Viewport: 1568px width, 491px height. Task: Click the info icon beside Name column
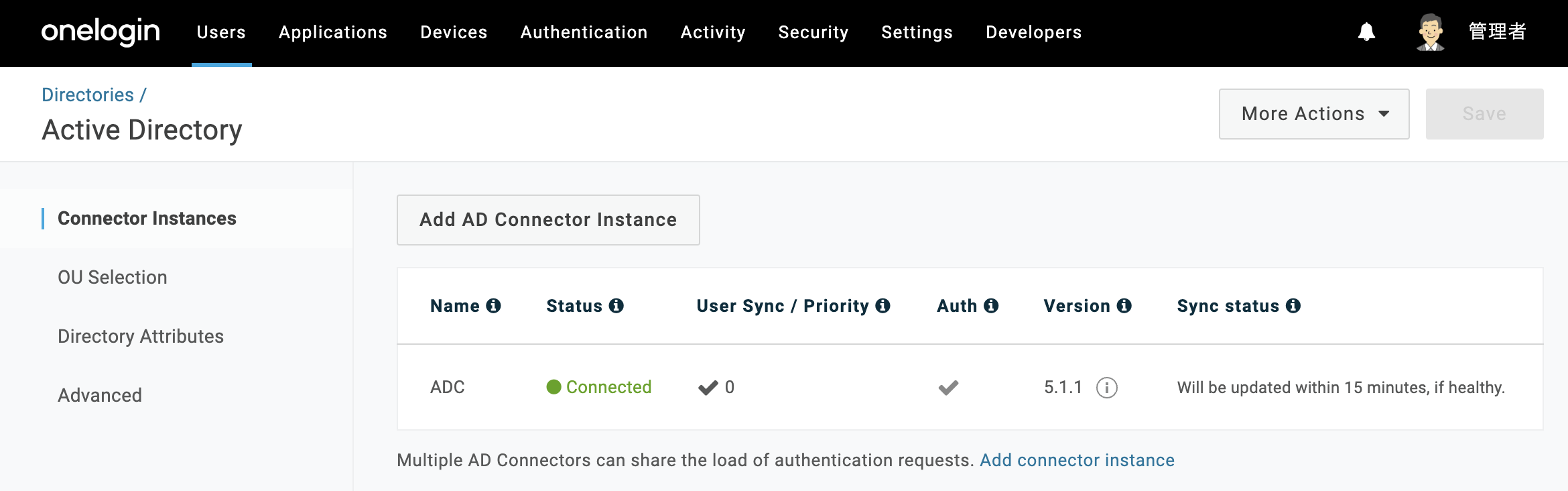494,306
